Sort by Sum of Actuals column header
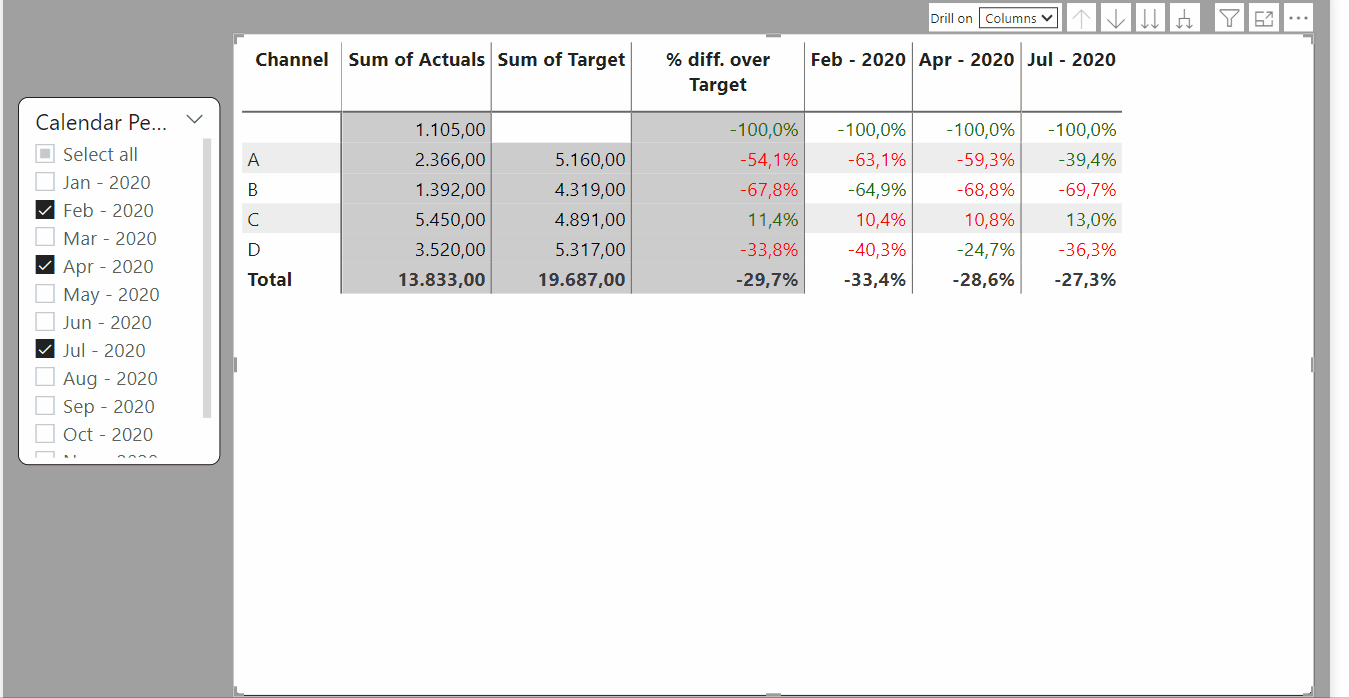This screenshot has width=1349, height=698. [x=416, y=60]
